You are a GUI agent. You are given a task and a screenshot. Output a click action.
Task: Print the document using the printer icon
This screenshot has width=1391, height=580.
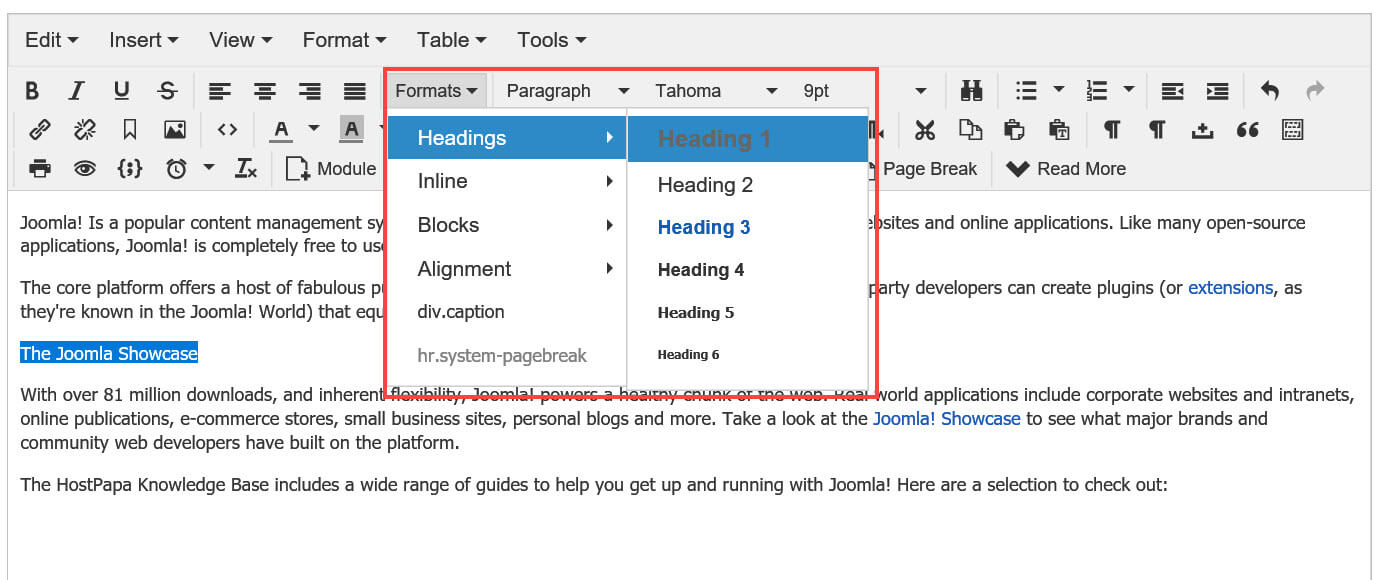40,169
